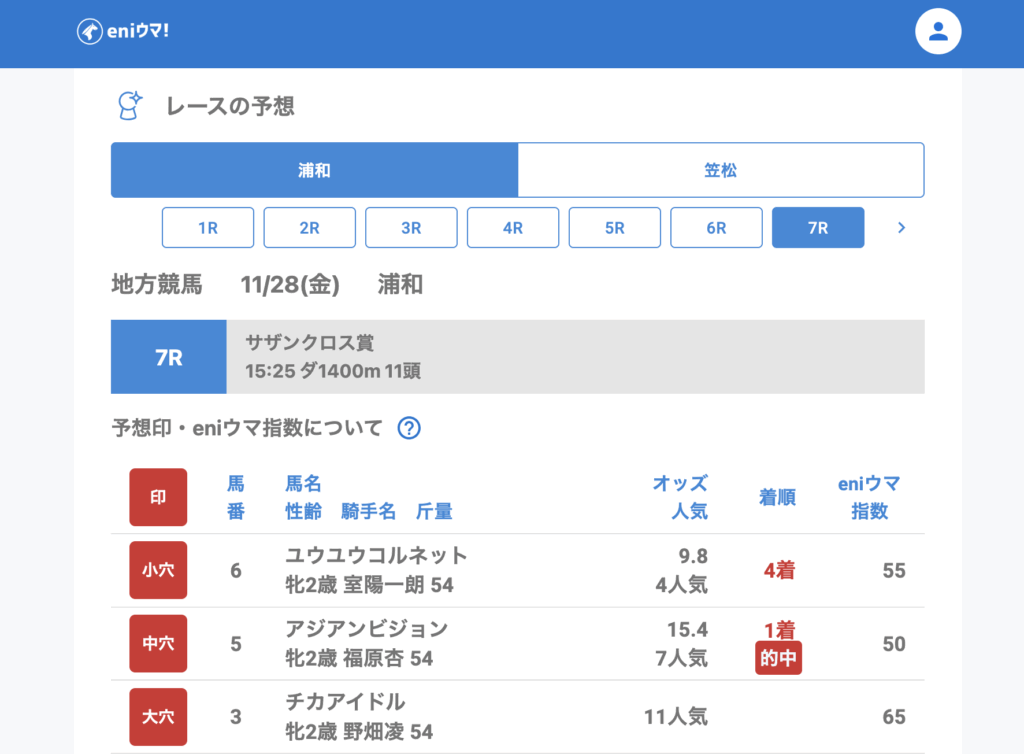Select race 2R
Image resolution: width=1024 pixels, height=754 pixels.
[310, 228]
